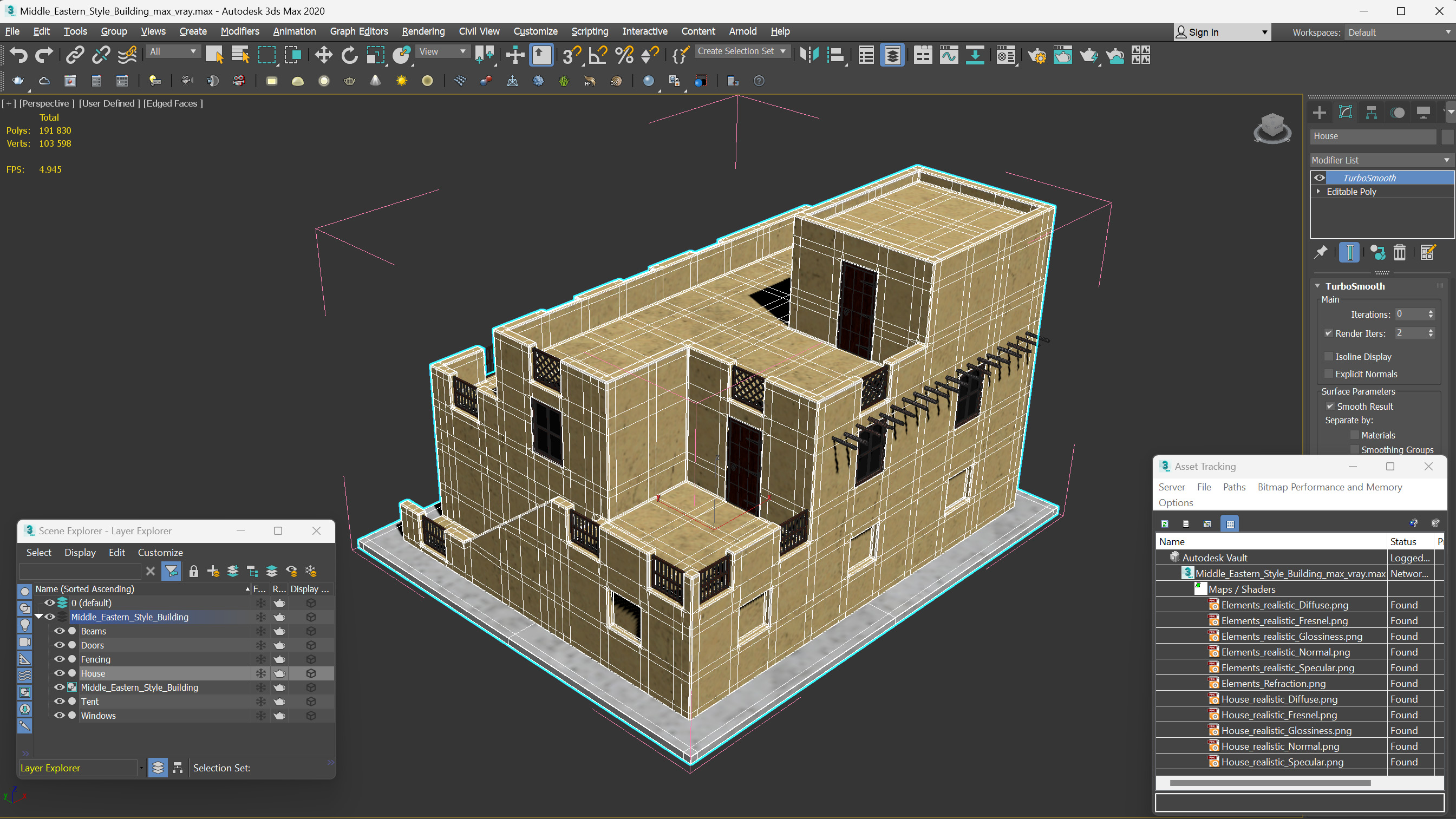Open the Curve Editor icon
The width and height of the screenshot is (1456, 819).
949,55
